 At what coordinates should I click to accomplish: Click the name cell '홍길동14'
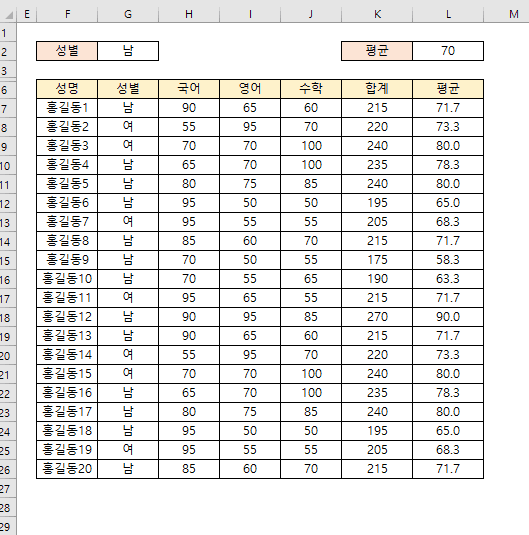click(x=67, y=355)
